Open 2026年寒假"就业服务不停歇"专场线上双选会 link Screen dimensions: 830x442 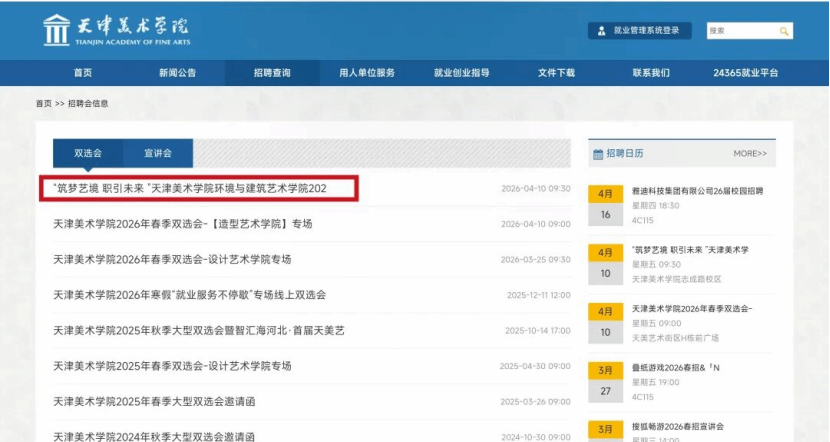[190, 295]
